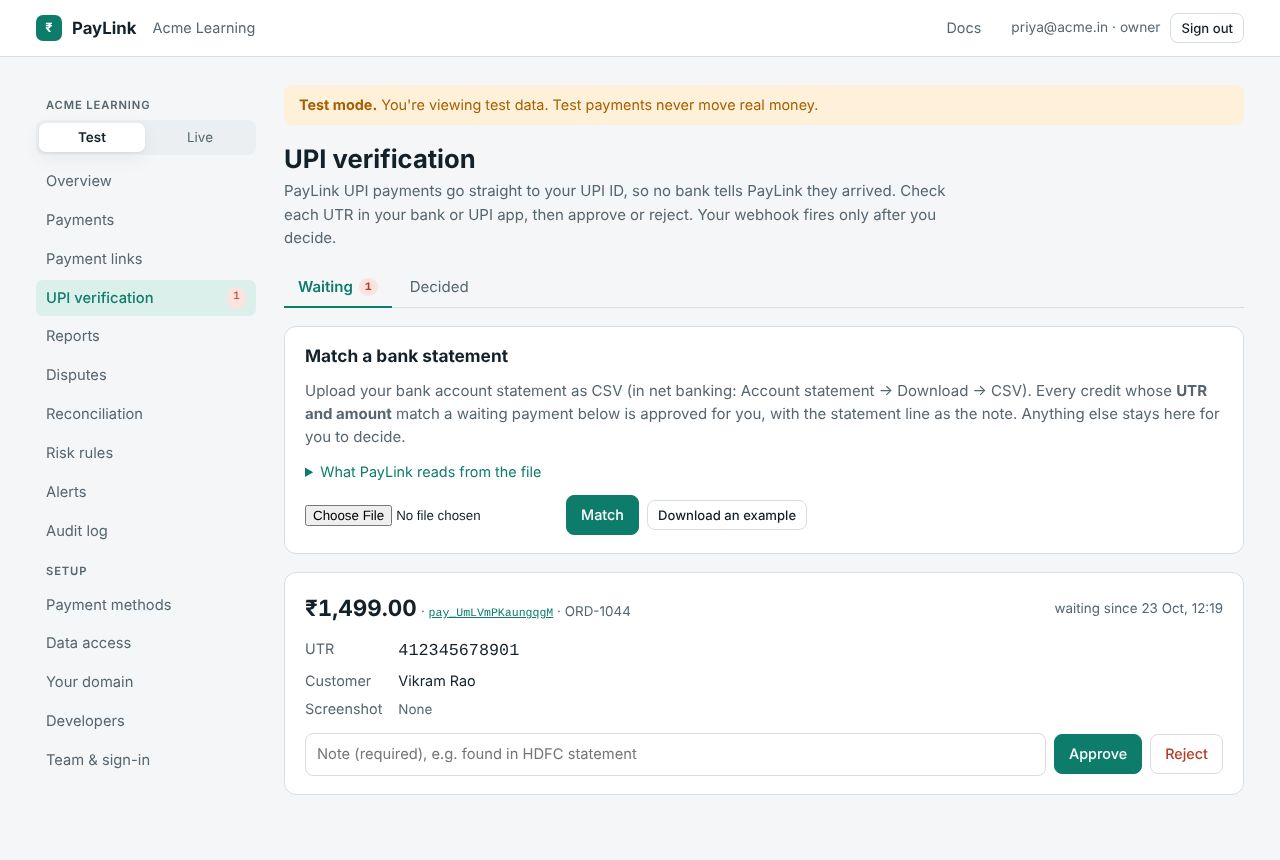Open payment ID pay_UmLVmPKaungqgM link
The image size is (1280, 860).
tap(491, 612)
